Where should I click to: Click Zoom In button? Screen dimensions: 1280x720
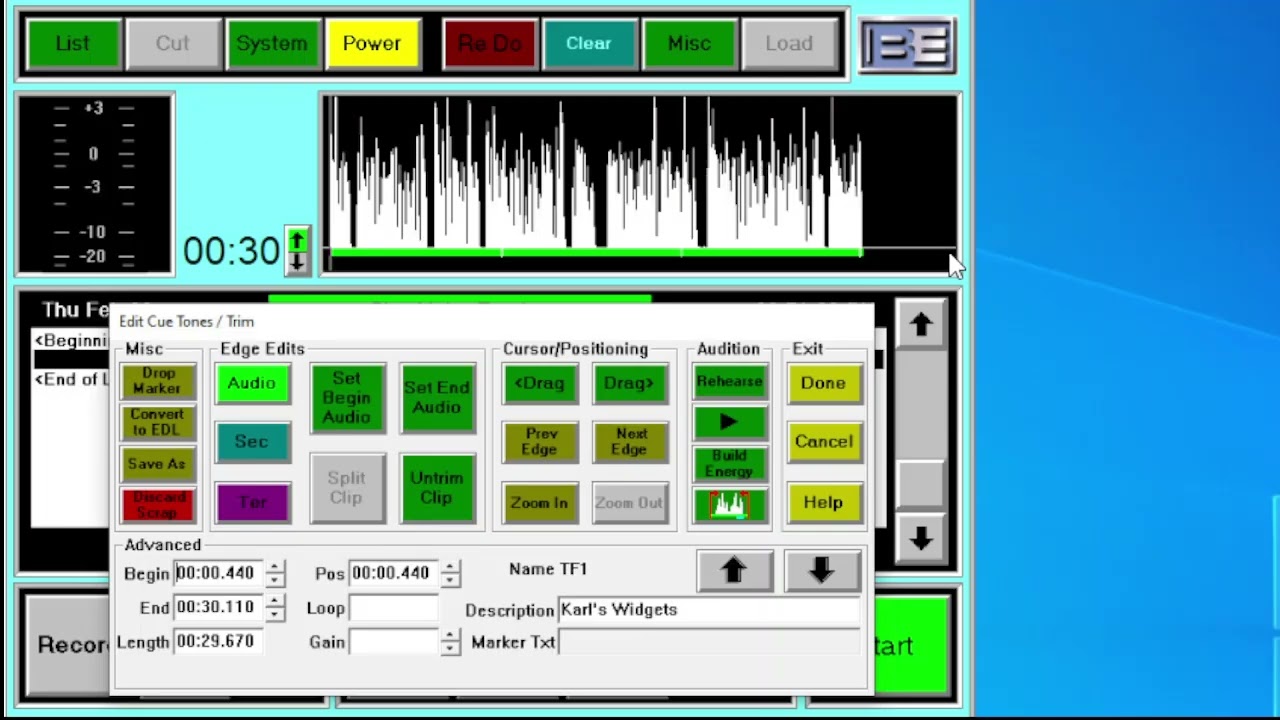click(x=540, y=503)
